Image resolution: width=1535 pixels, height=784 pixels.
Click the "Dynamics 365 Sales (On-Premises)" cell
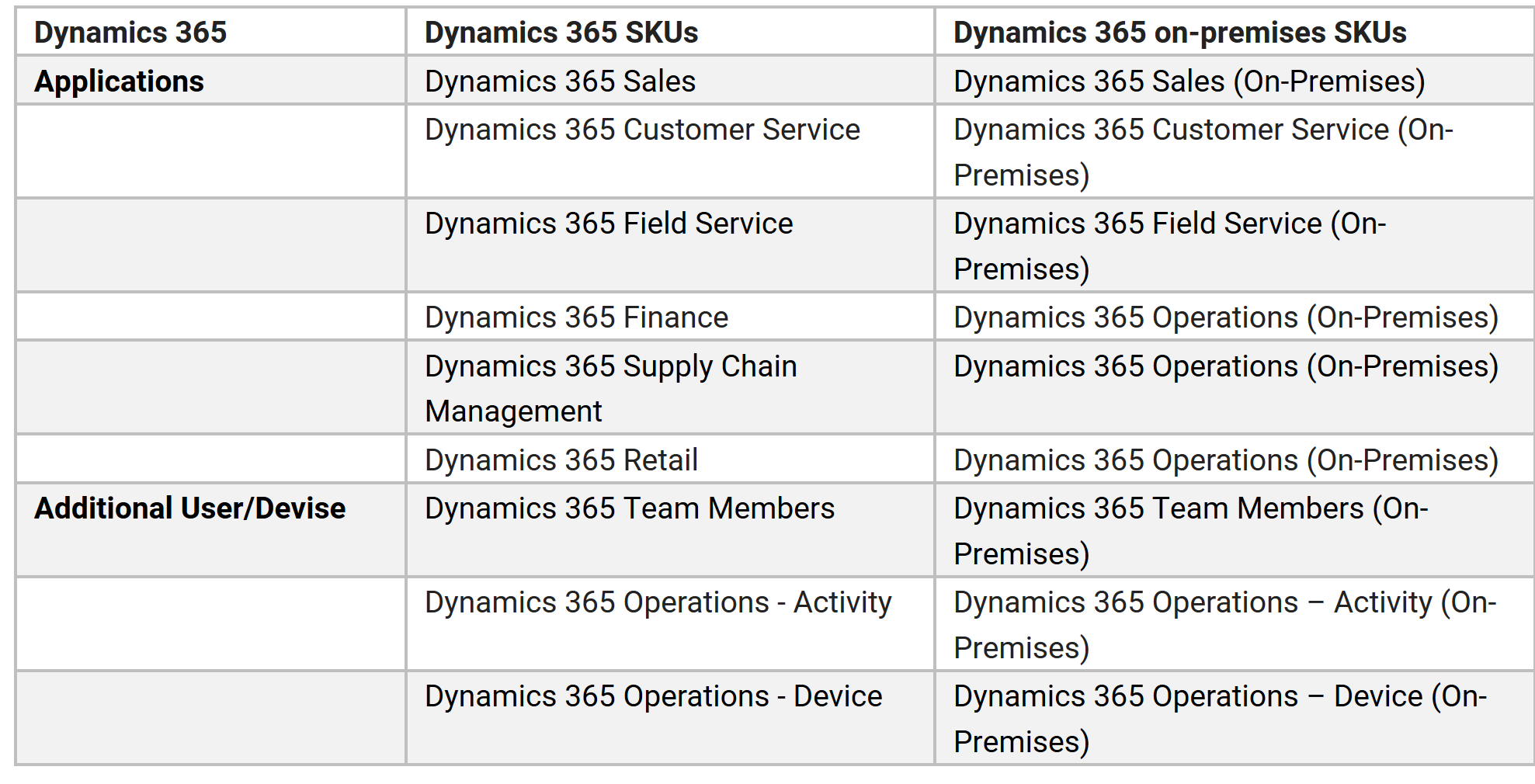1189,82
